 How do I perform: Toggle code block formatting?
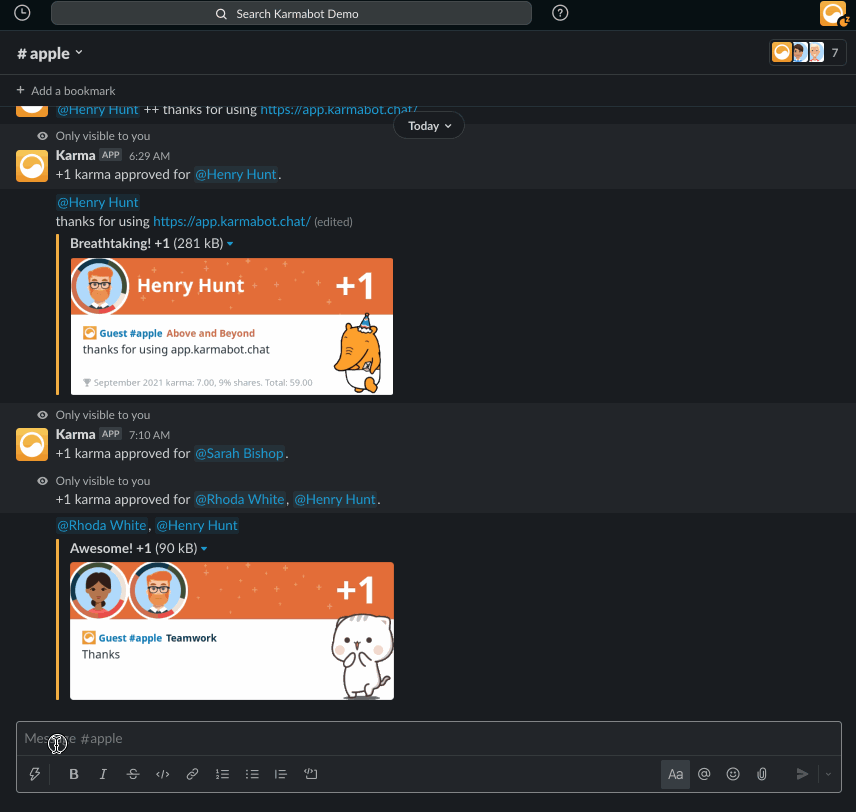click(311, 774)
